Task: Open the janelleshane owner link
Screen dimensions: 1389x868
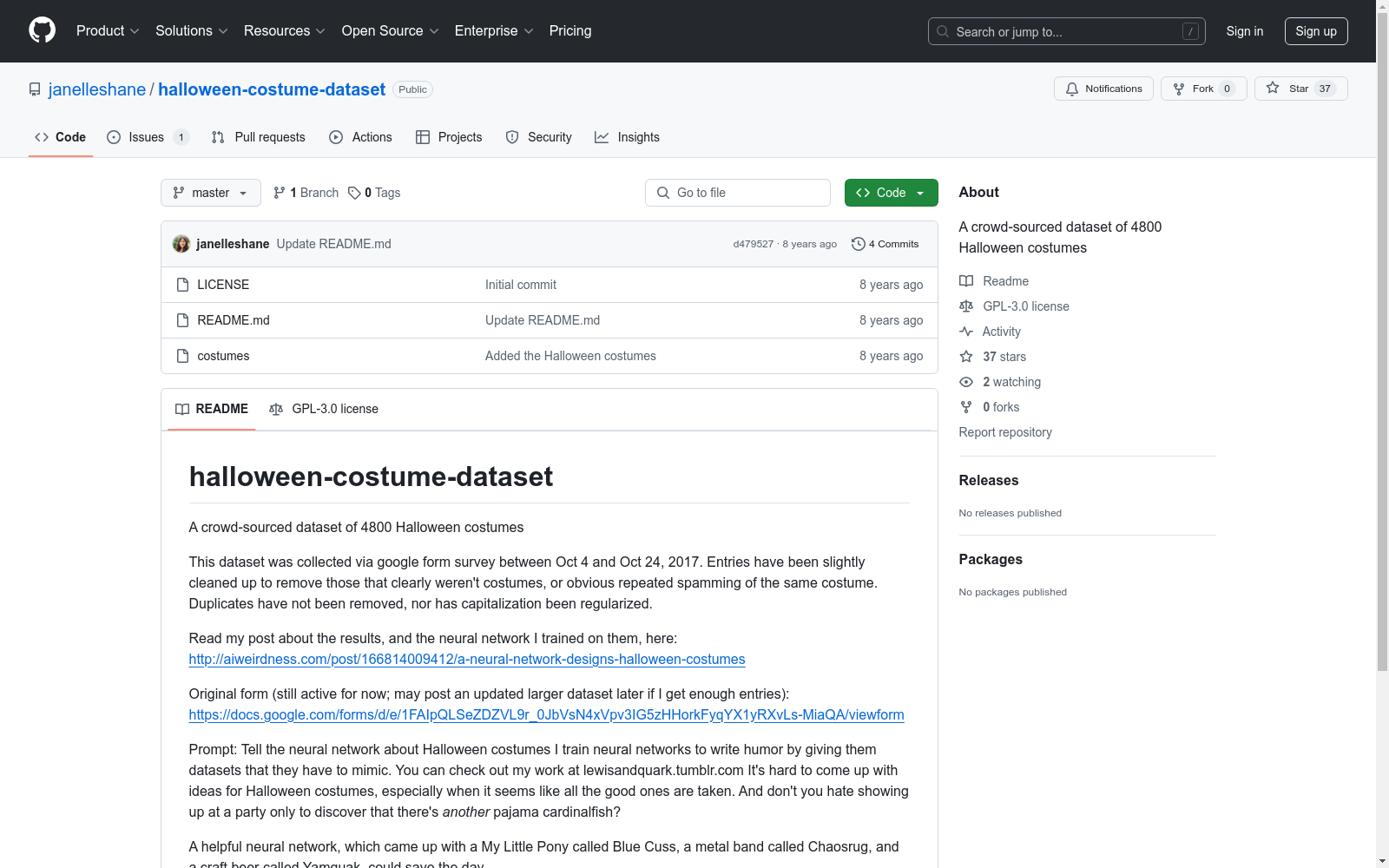Action: (97, 89)
